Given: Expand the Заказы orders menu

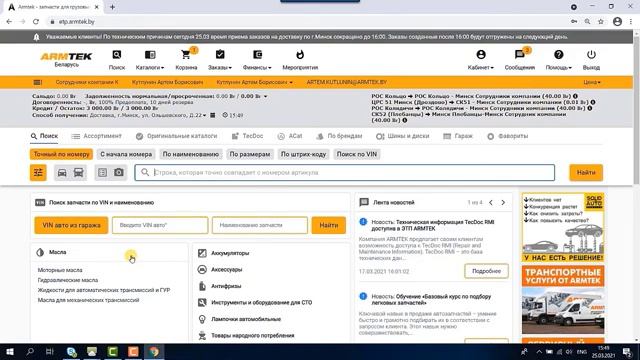Looking at the screenshot, I should pos(220,60).
